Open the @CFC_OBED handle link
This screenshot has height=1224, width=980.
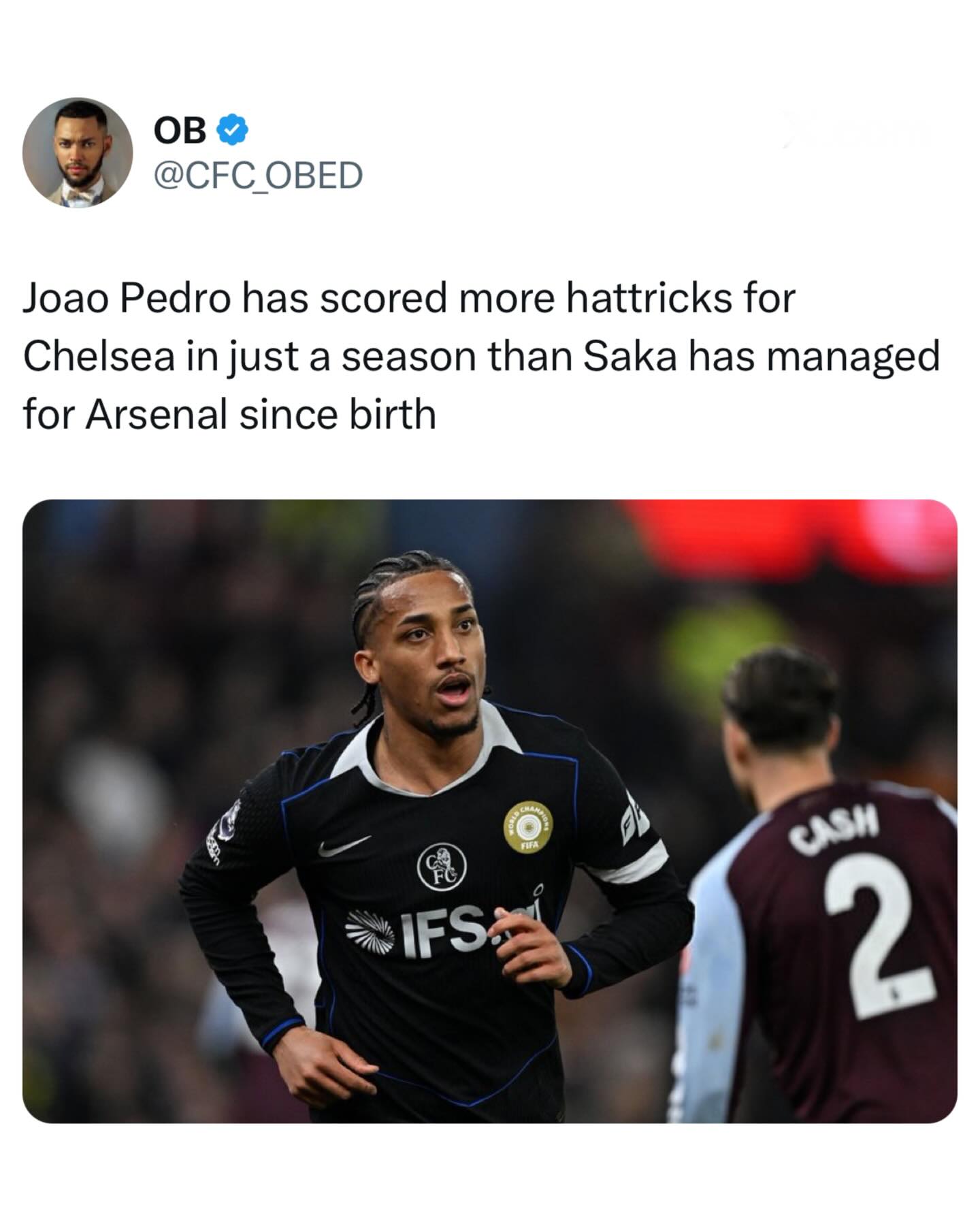pos(259,176)
